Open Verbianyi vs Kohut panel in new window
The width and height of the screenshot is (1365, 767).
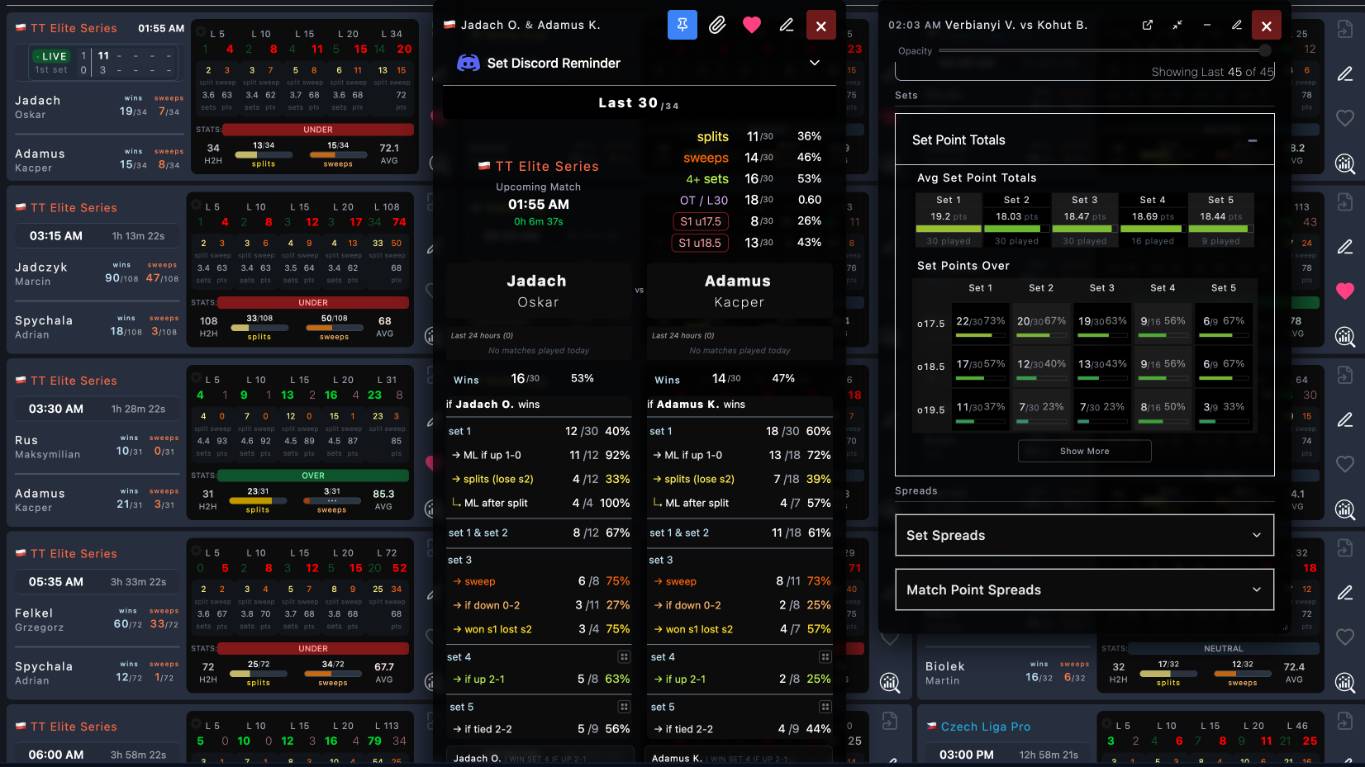[1147, 25]
